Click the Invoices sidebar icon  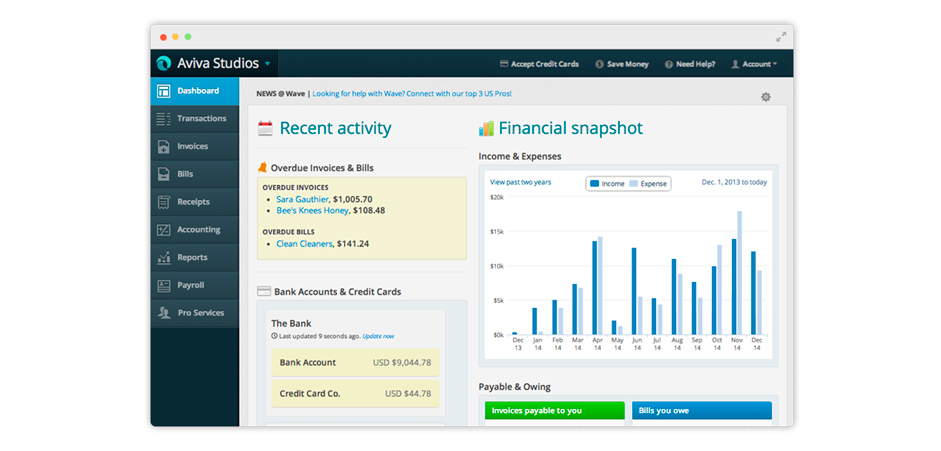pos(163,146)
